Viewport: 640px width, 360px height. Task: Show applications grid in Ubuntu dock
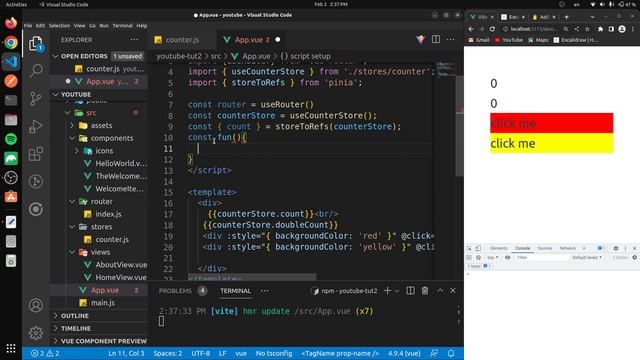pos(11,348)
